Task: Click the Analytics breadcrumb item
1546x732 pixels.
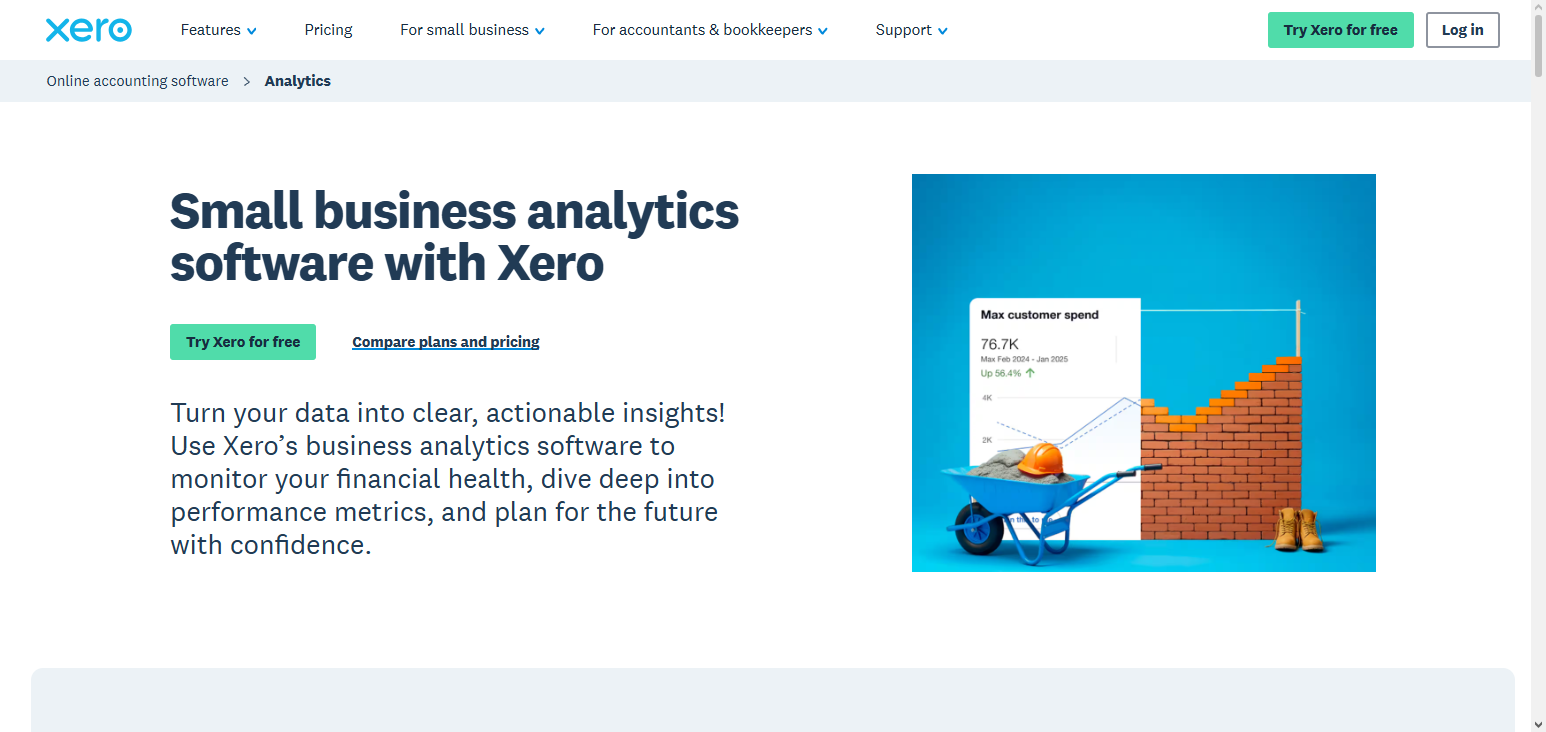Action: (297, 81)
